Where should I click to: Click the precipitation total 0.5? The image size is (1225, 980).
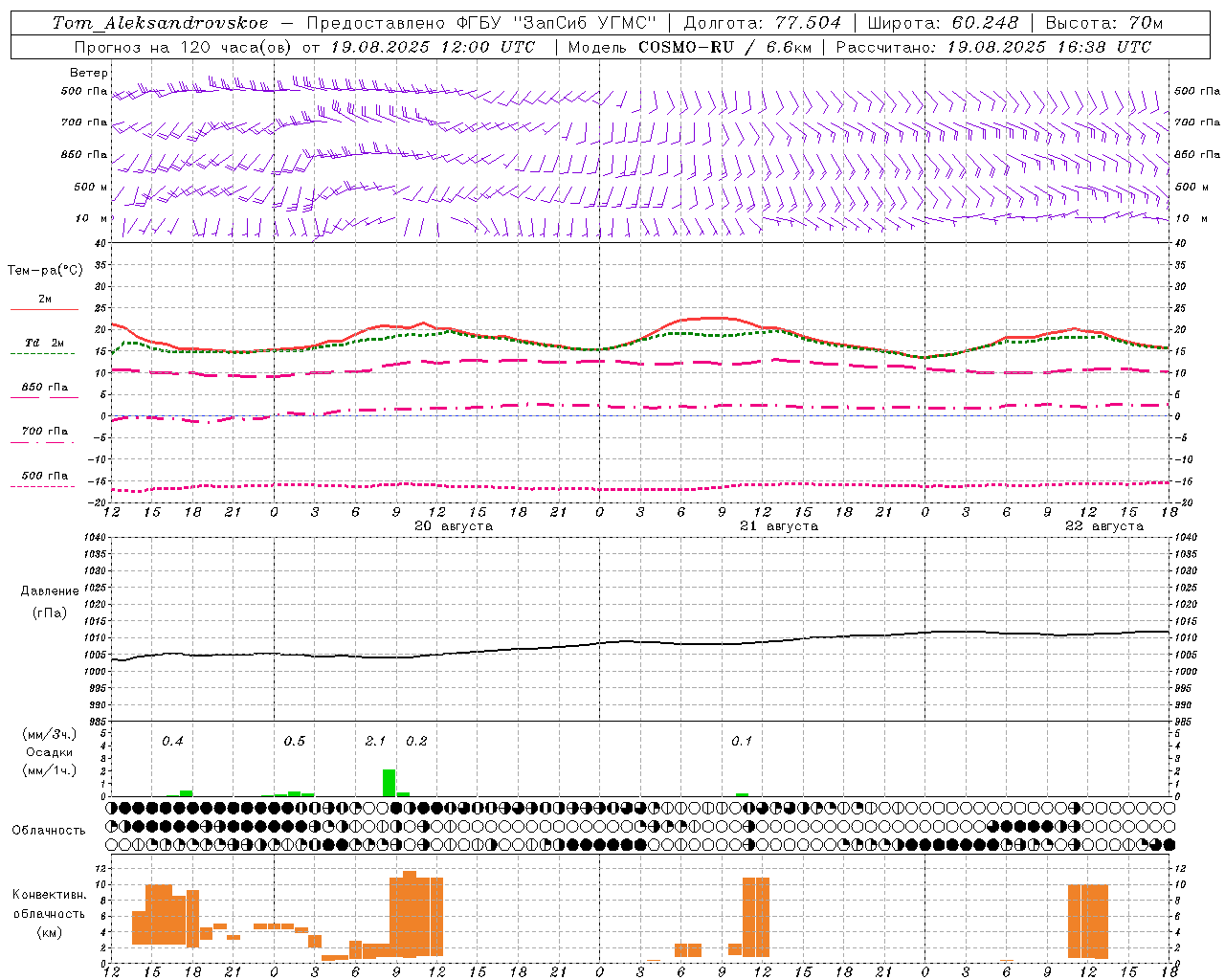(x=295, y=742)
